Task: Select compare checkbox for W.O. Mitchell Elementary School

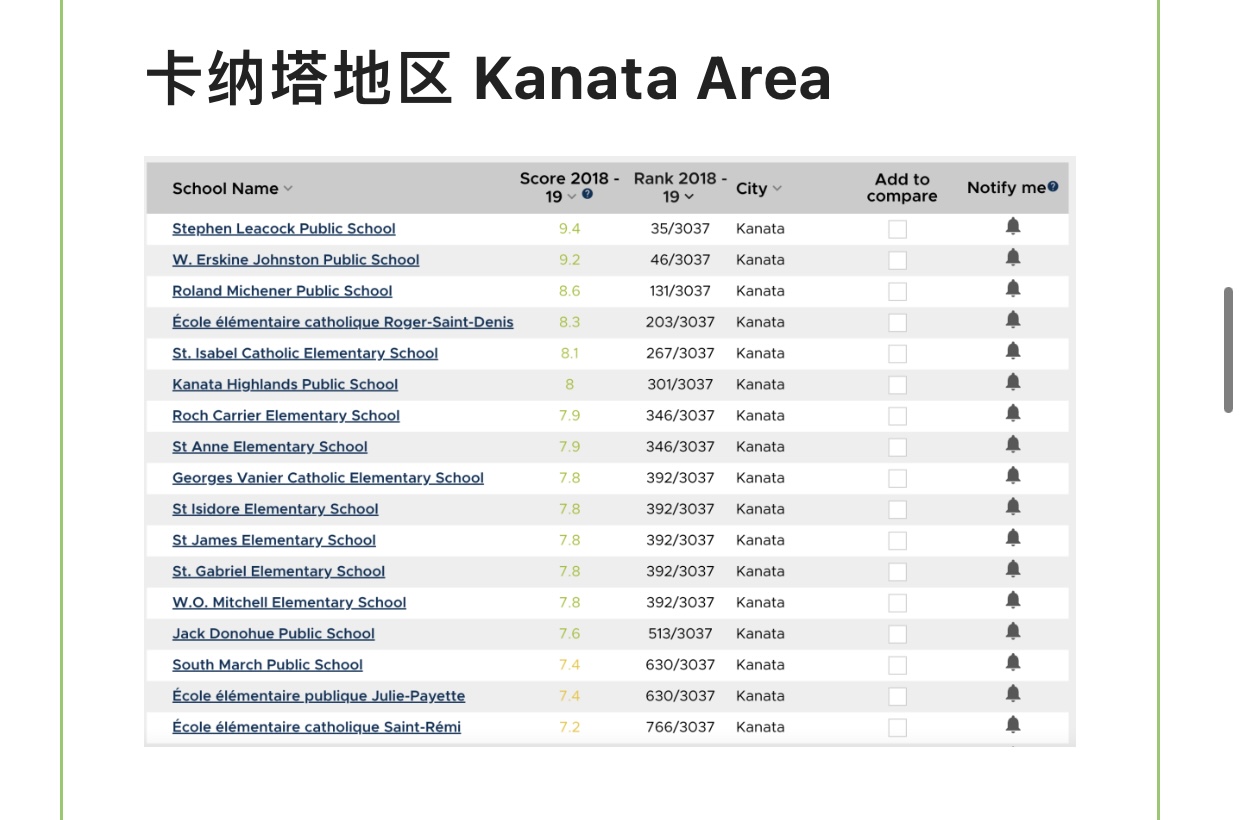Action: tap(897, 603)
